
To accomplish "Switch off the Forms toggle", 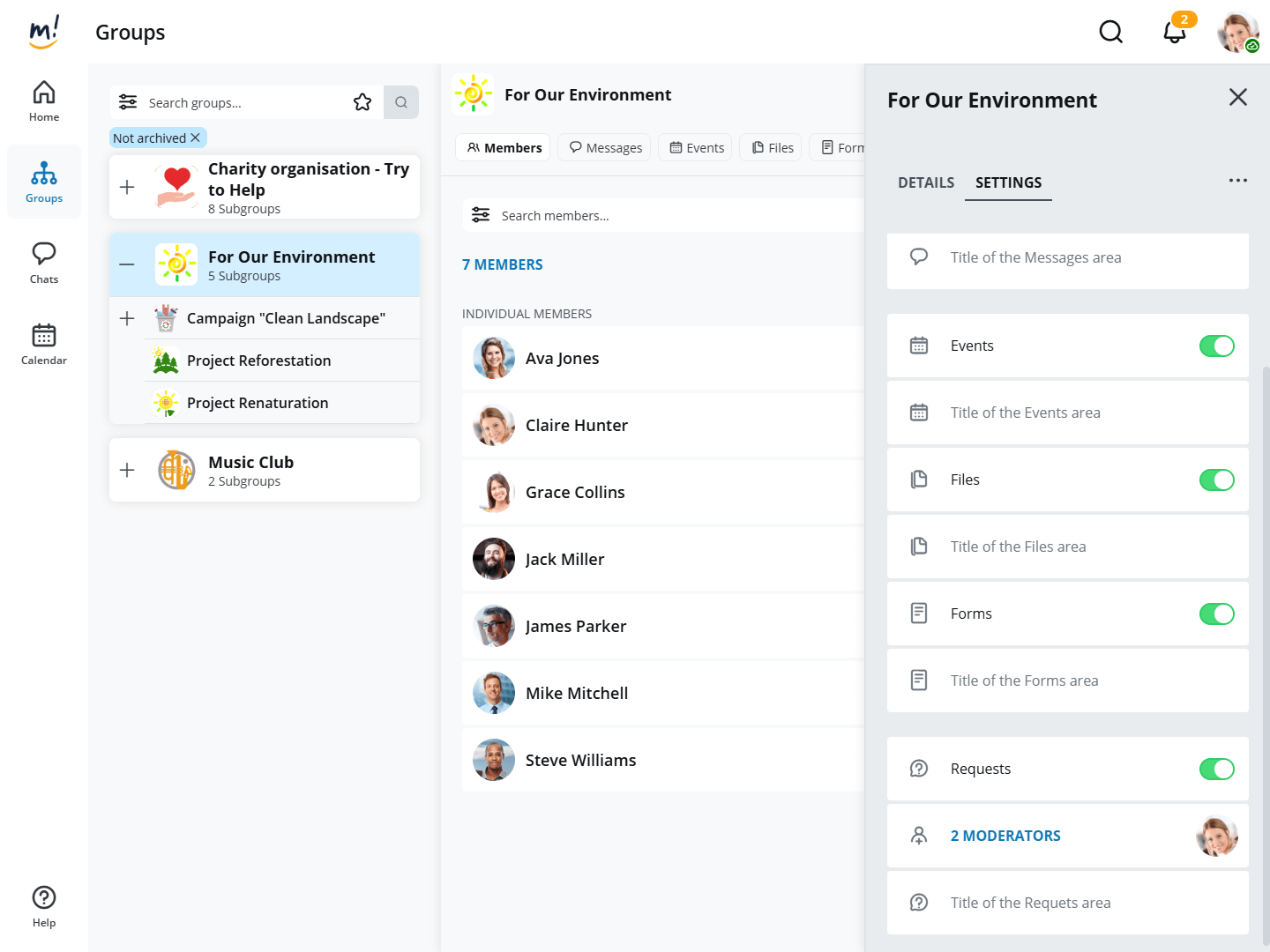I will pyautogui.click(x=1216, y=614).
